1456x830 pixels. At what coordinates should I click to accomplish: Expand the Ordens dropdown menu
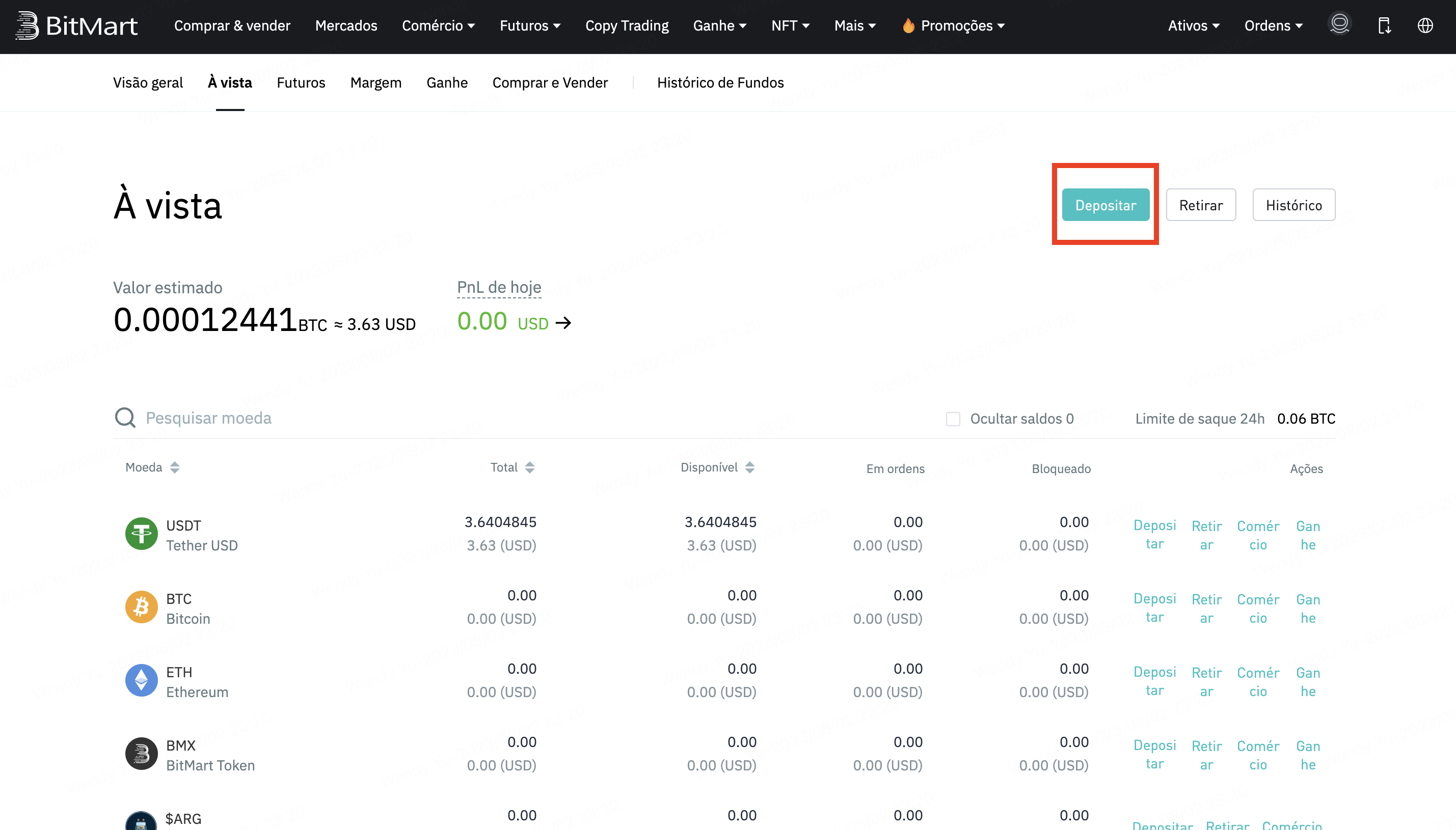(1274, 25)
